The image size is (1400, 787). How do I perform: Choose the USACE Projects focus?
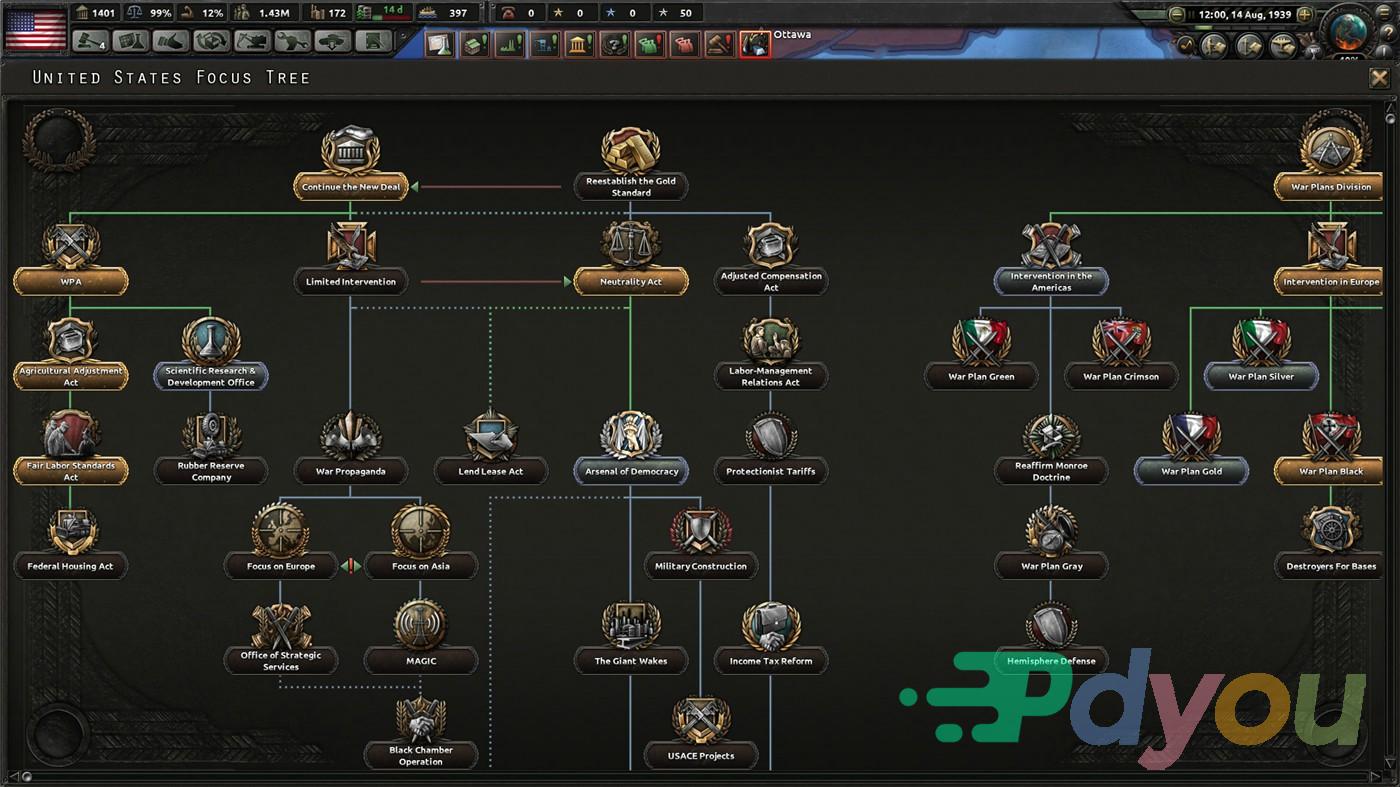click(700, 733)
